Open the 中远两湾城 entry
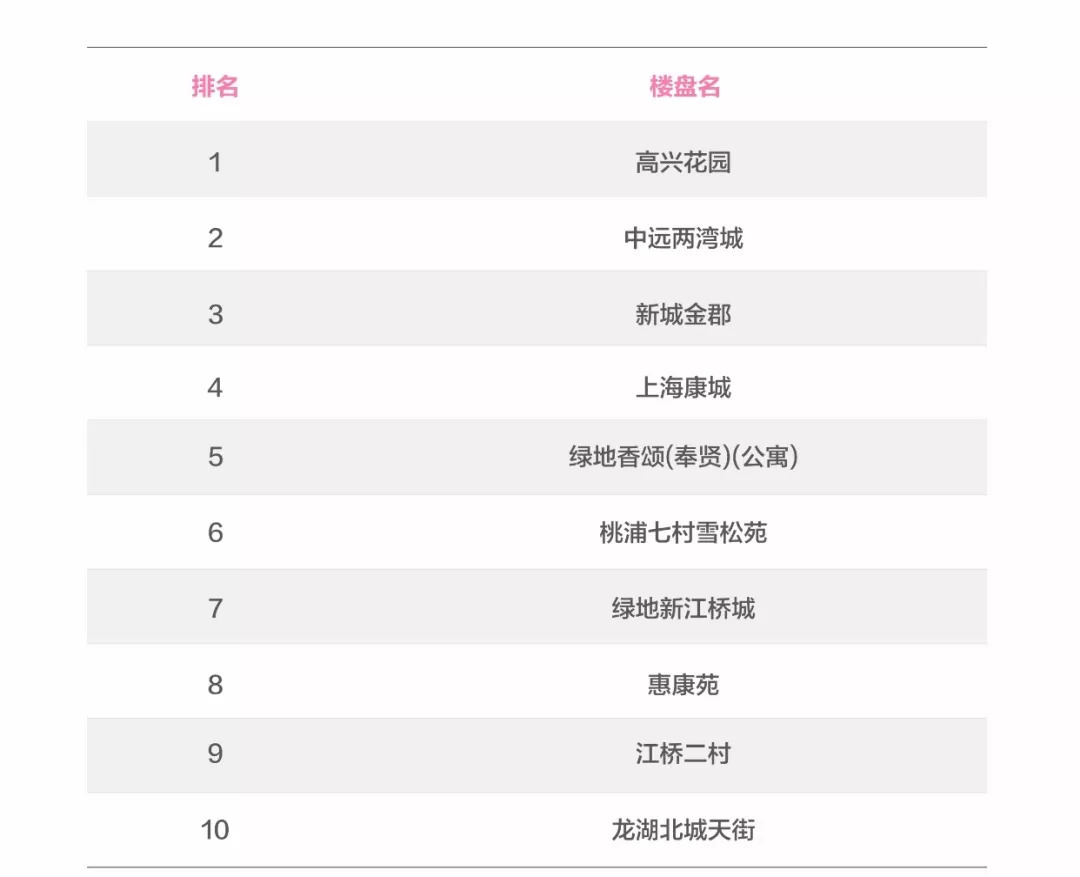This screenshot has height=877, width=1080. point(684,238)
